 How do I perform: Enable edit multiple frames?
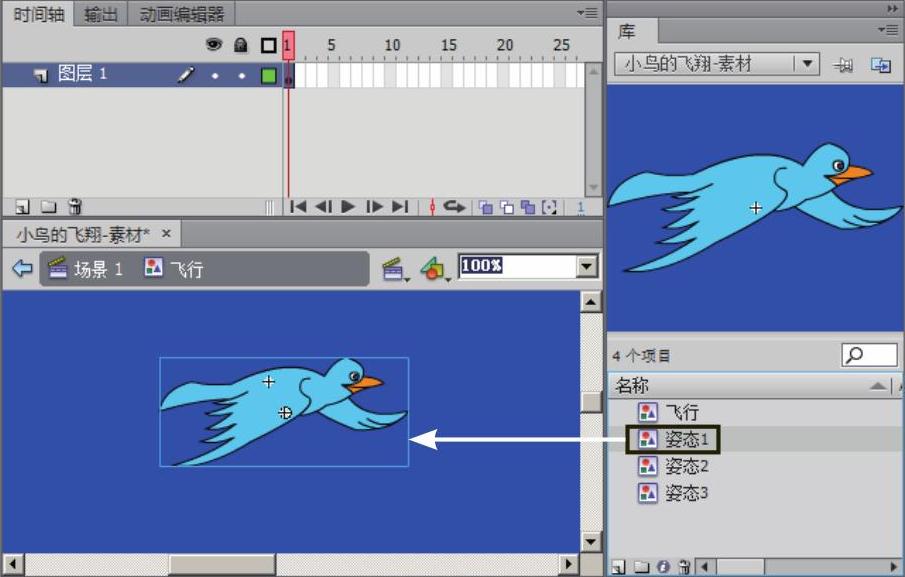point(528,207)
